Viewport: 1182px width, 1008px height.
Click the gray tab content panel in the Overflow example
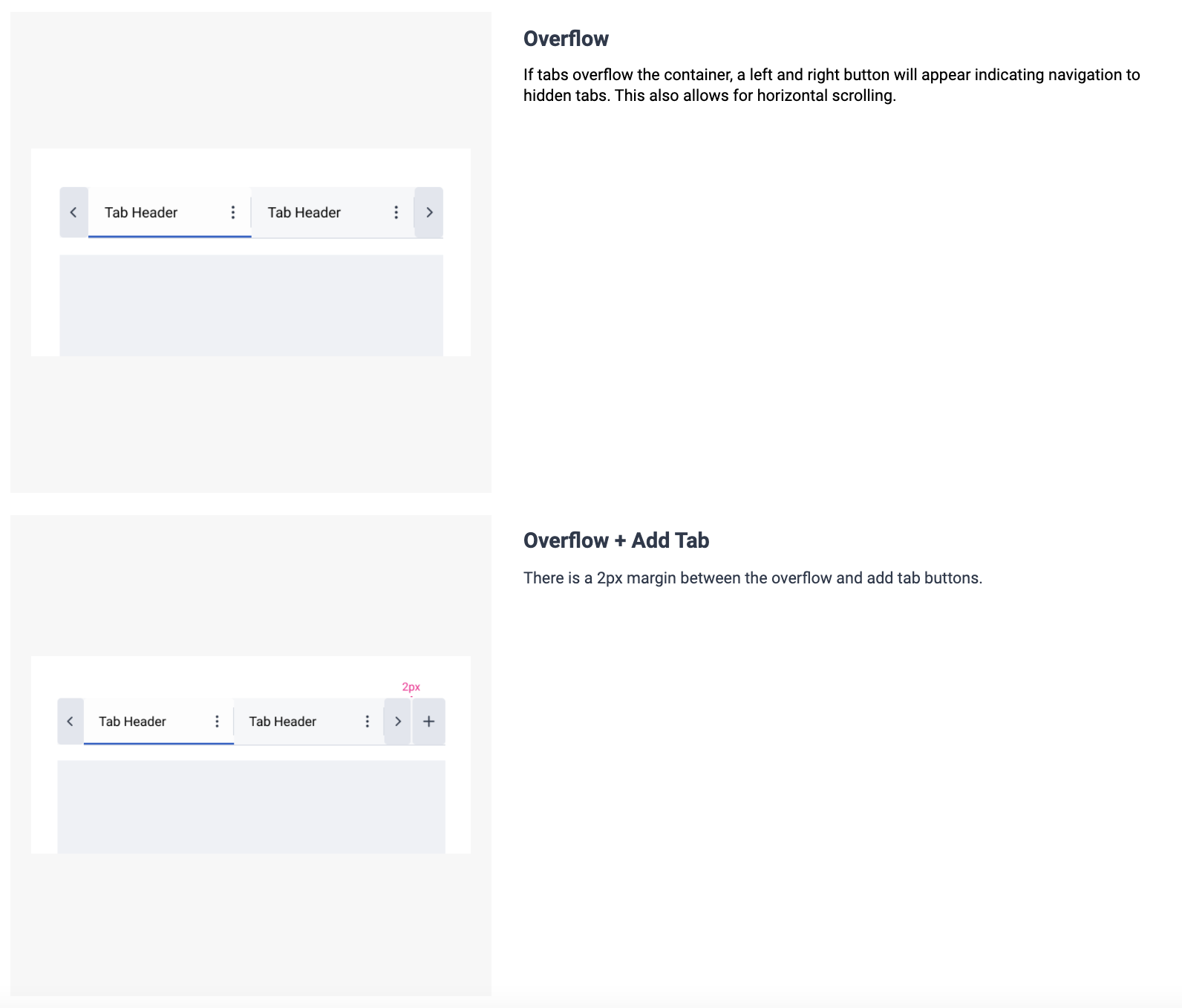251,305
